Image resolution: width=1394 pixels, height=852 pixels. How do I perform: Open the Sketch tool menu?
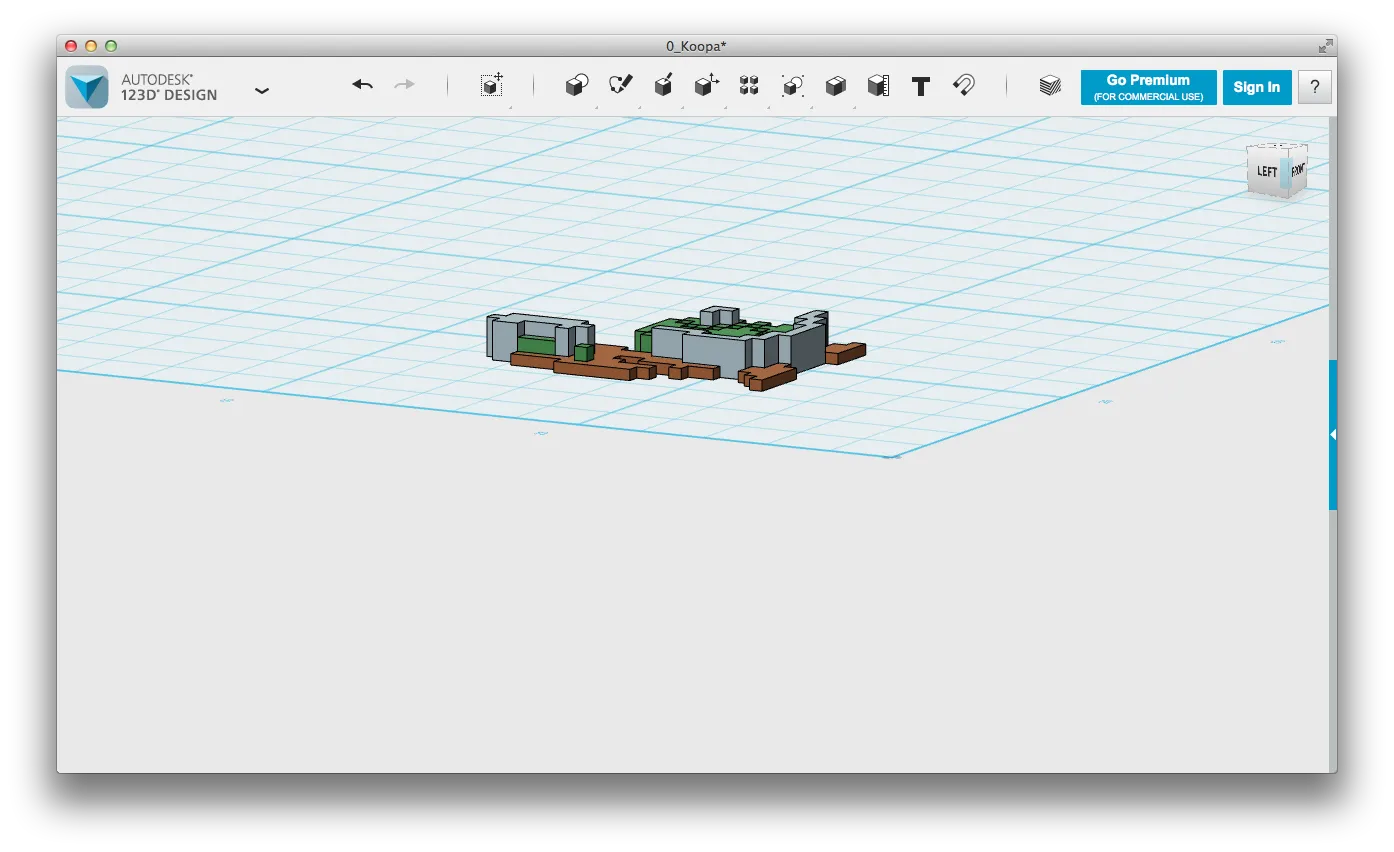tap(621, 85)
